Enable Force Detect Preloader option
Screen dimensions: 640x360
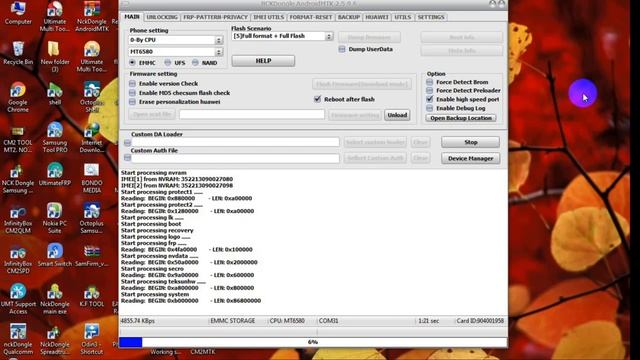pos(429,91)
